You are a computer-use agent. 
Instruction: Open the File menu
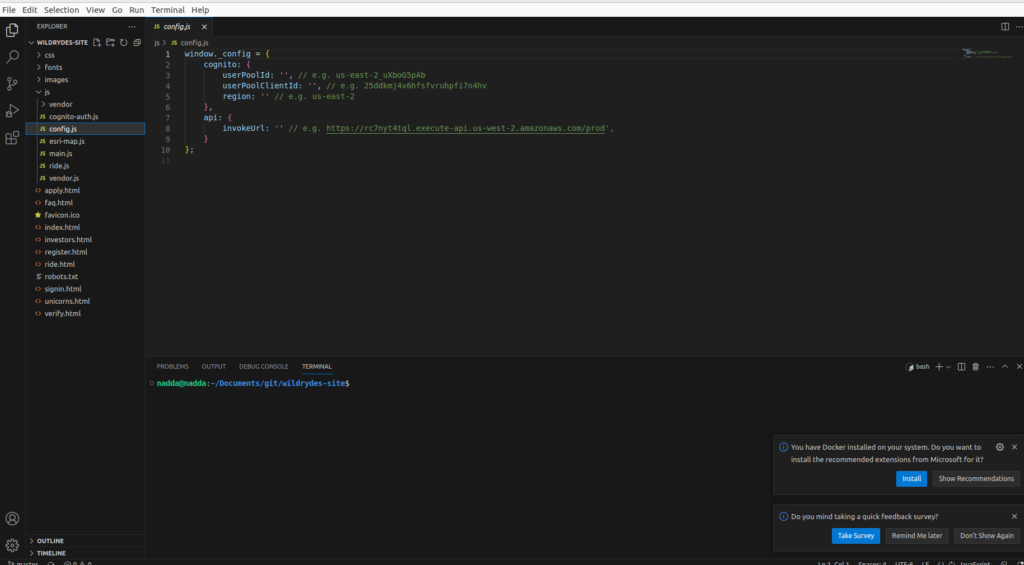(x=9, y=10)
